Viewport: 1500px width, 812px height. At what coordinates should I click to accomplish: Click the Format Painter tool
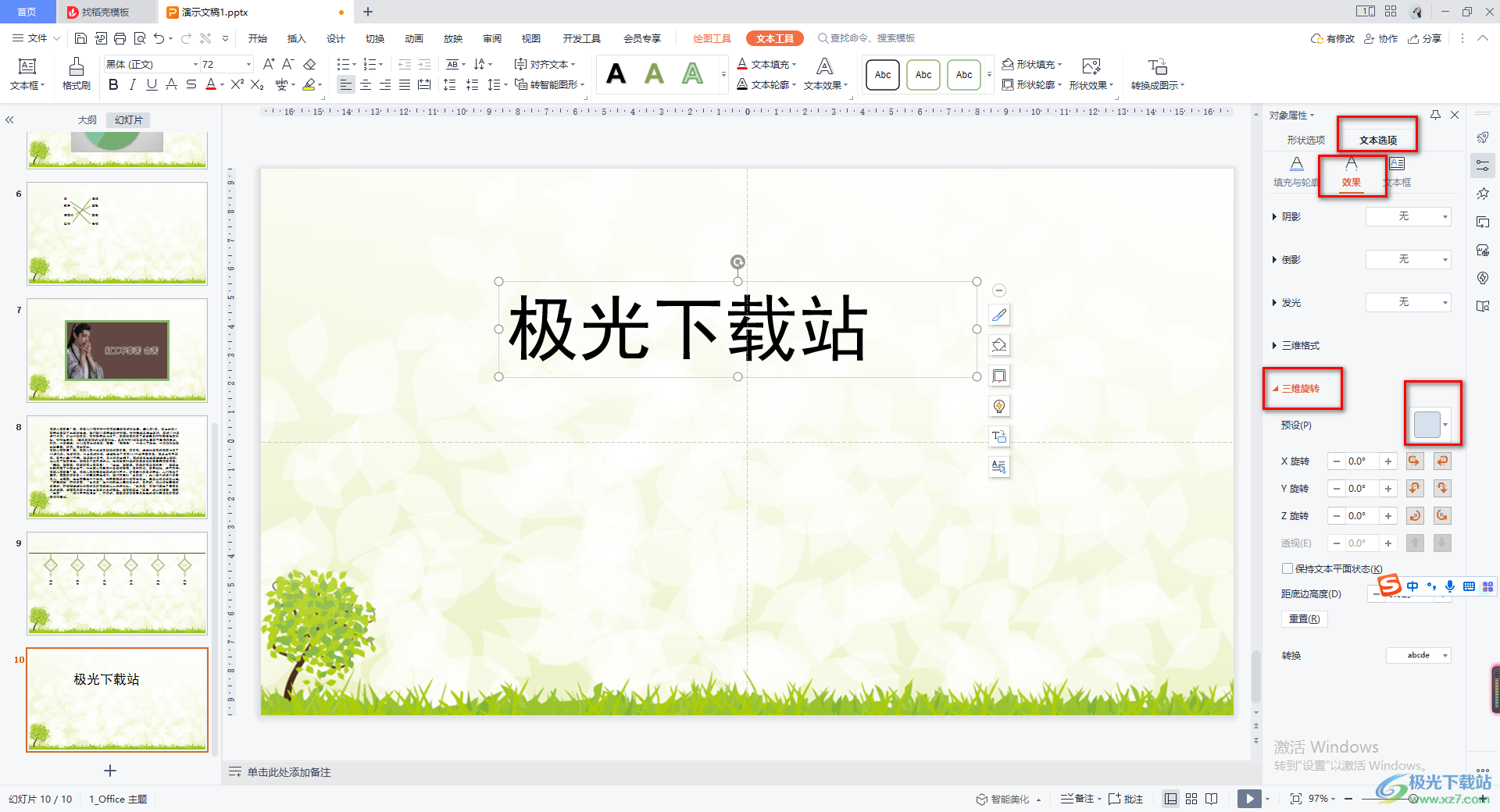point(76,74)
